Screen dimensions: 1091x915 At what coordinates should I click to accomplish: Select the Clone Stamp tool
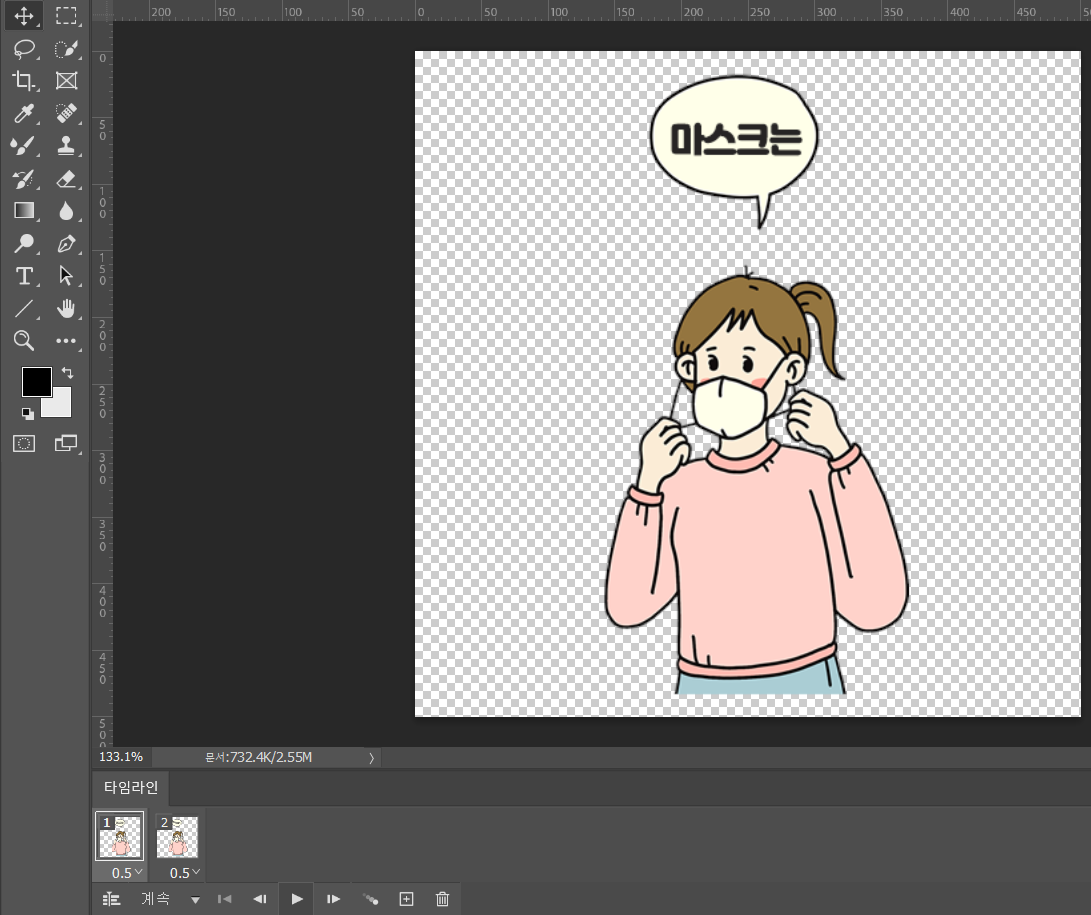point(67,145)
